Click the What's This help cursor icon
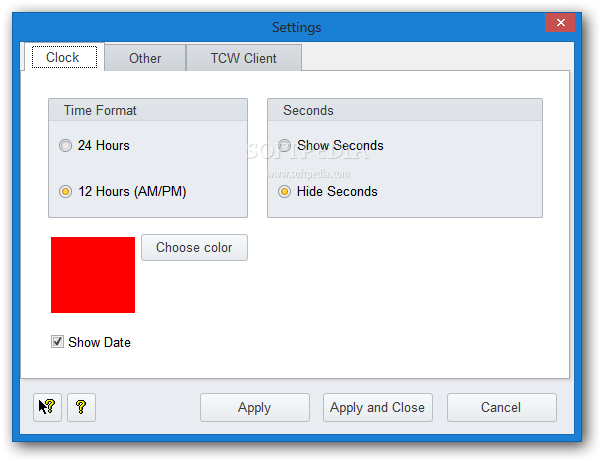602x462 pixels. (x=47, y=407)
